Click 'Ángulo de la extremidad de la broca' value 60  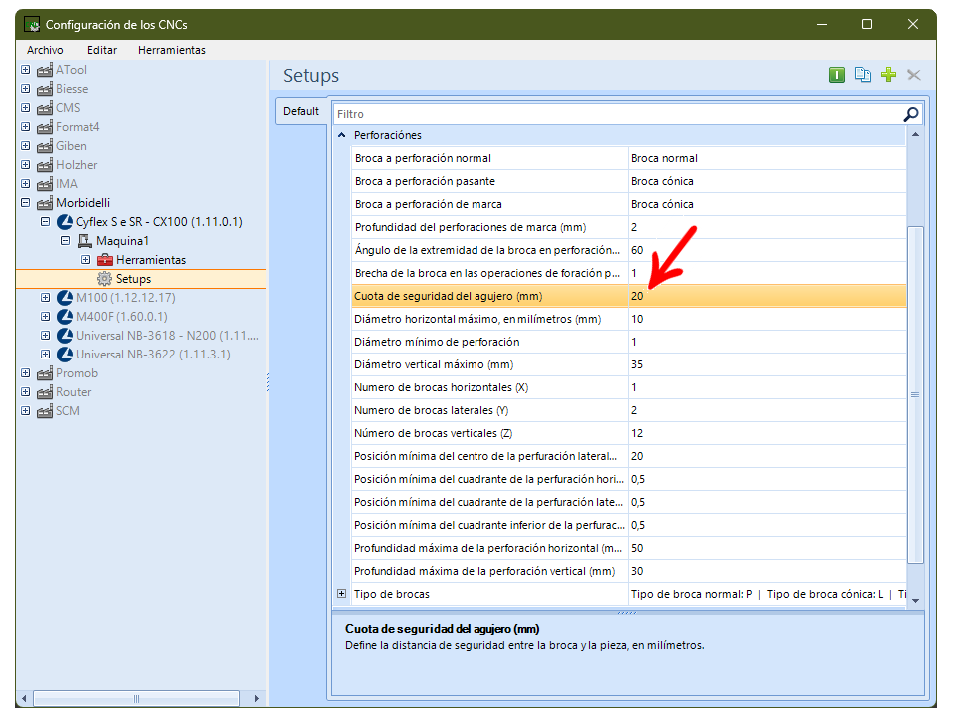(x=766, y=250)
